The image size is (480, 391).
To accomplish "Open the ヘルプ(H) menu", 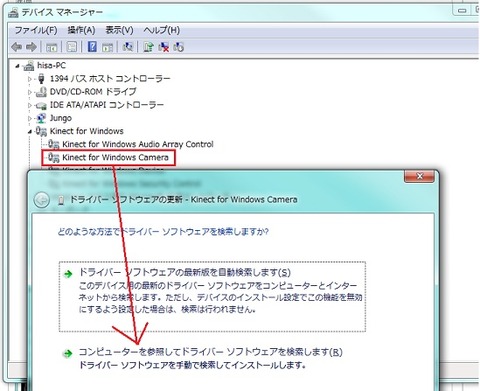I will [162, 30].
